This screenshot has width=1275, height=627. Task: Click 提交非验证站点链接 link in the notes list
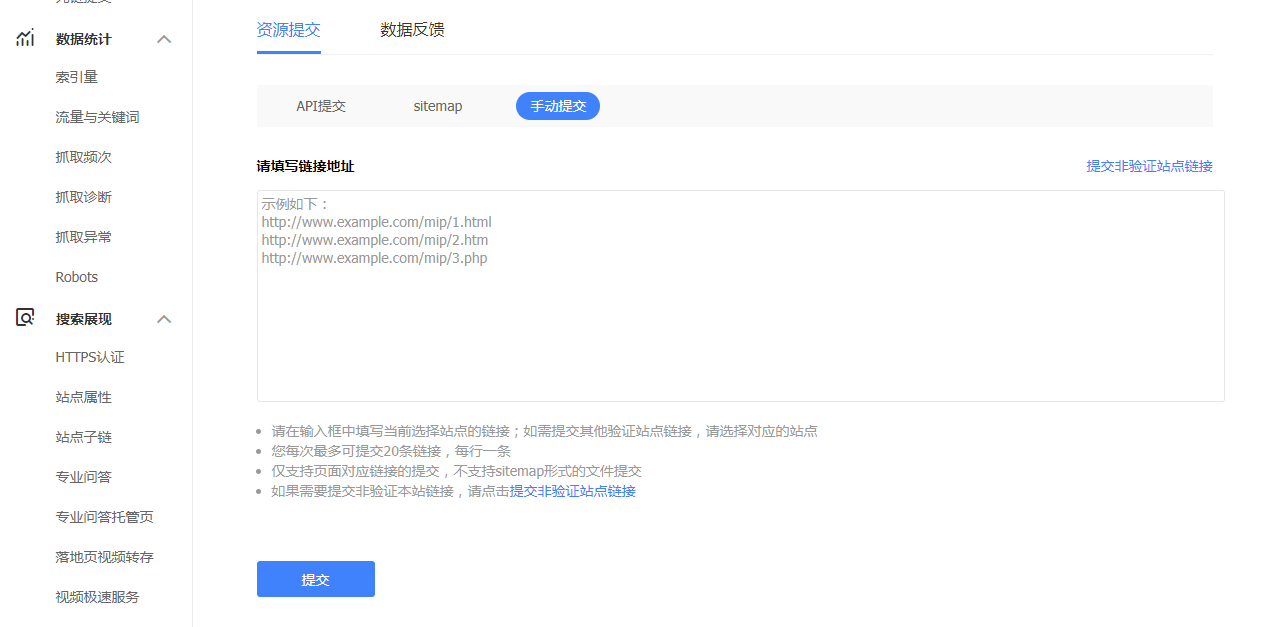[x=573, y=491]
